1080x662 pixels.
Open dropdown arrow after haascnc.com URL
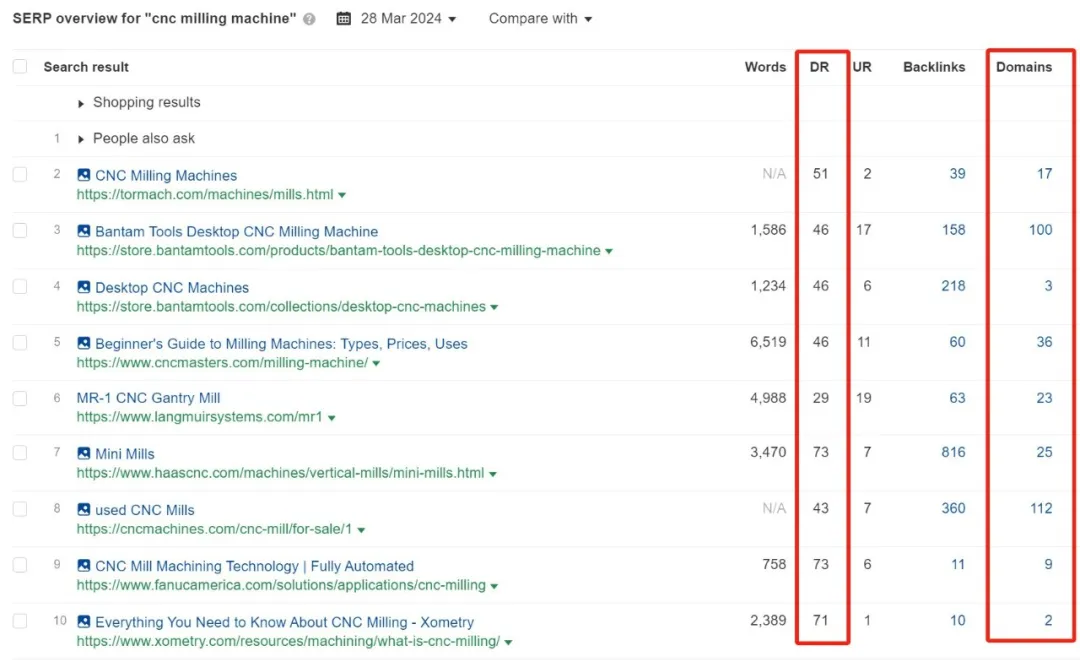(x=492, y=474)
